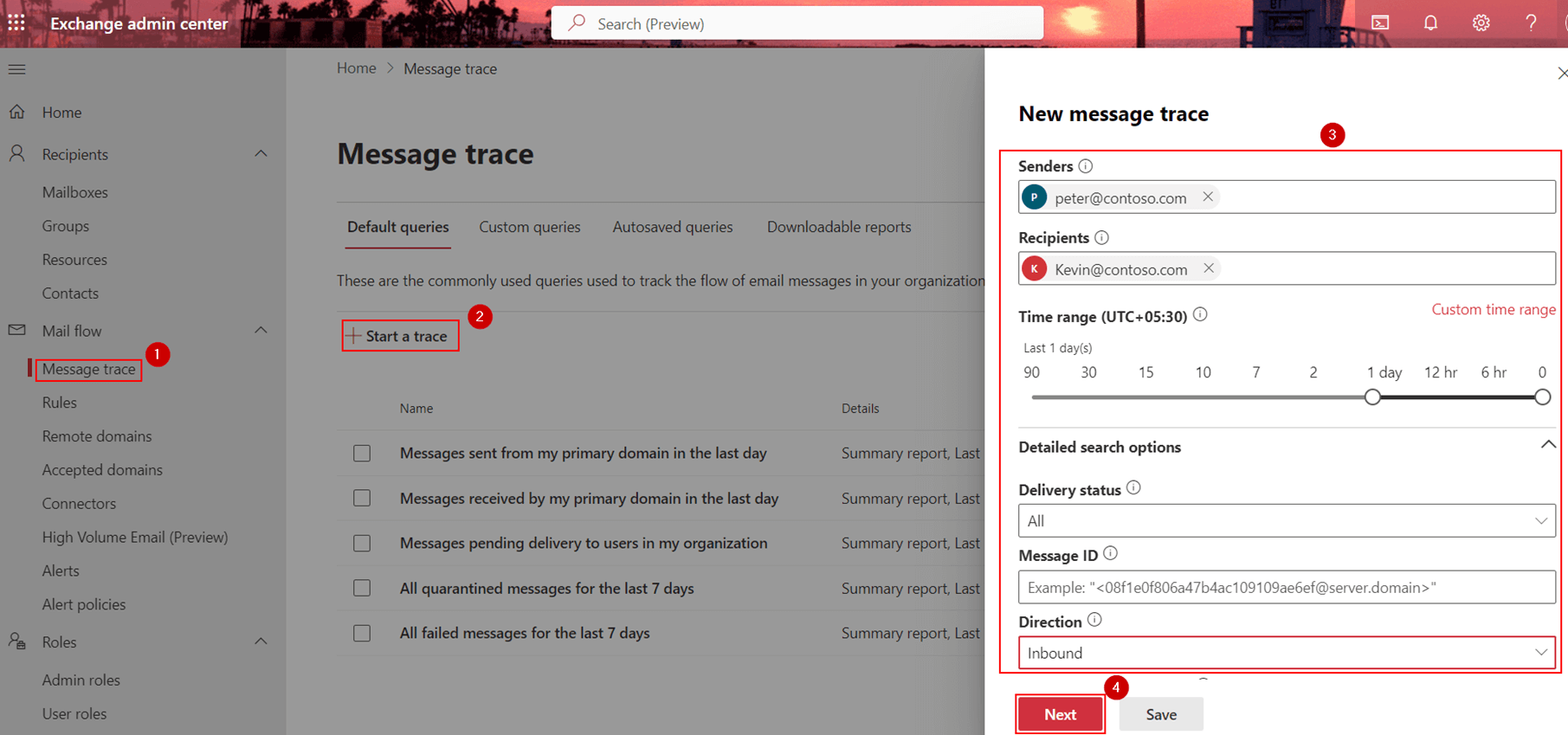This screenshot has width=1568, height=735.
Task: Click info icon next to Message ID
Action: [1110, 553]
